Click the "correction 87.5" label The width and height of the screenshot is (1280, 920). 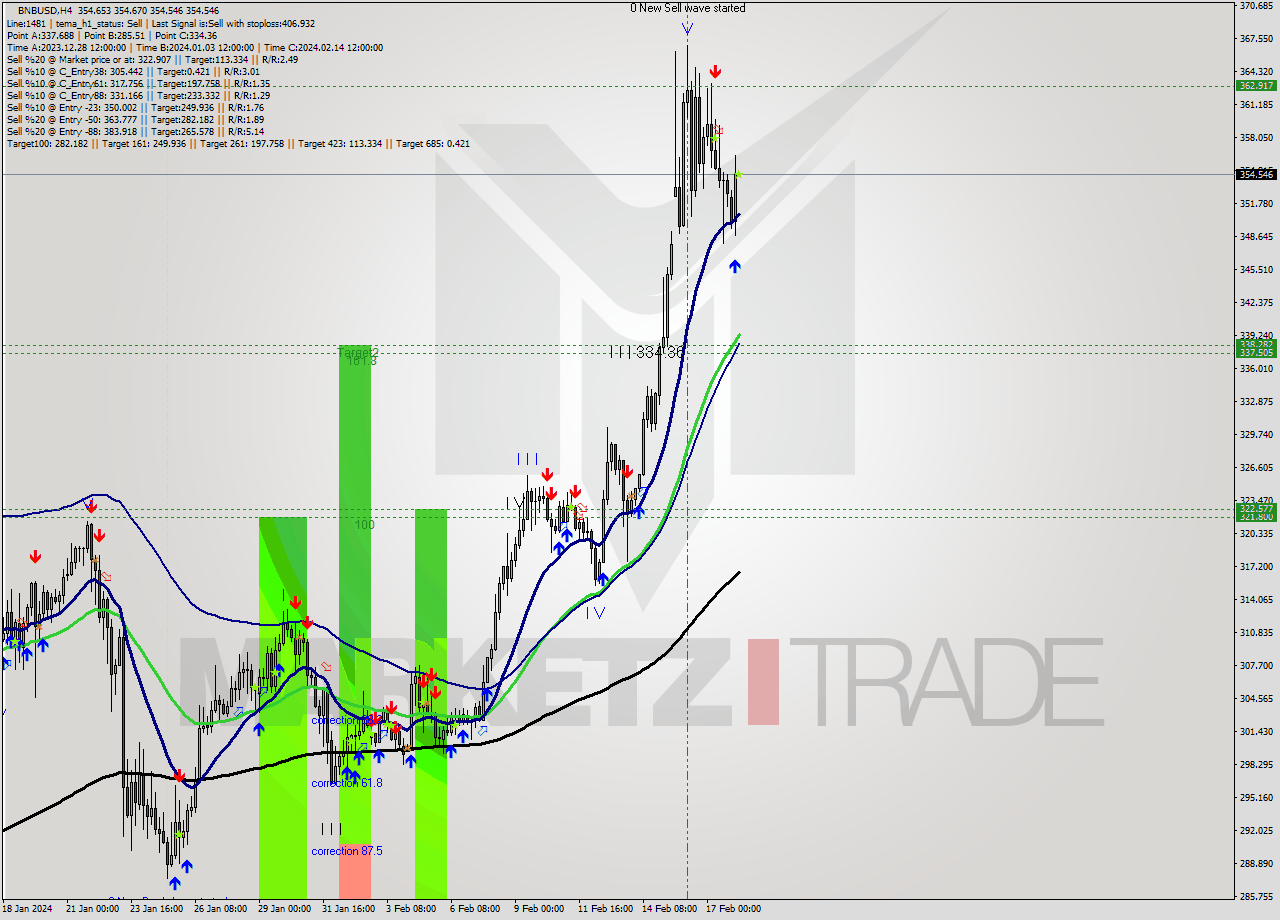pos(346,851)
